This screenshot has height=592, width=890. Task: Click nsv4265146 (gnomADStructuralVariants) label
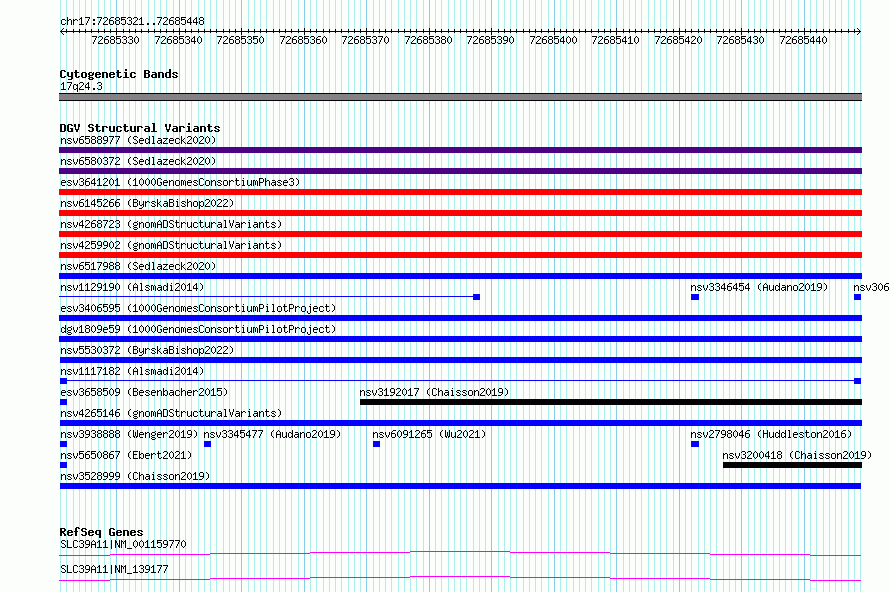171,413
